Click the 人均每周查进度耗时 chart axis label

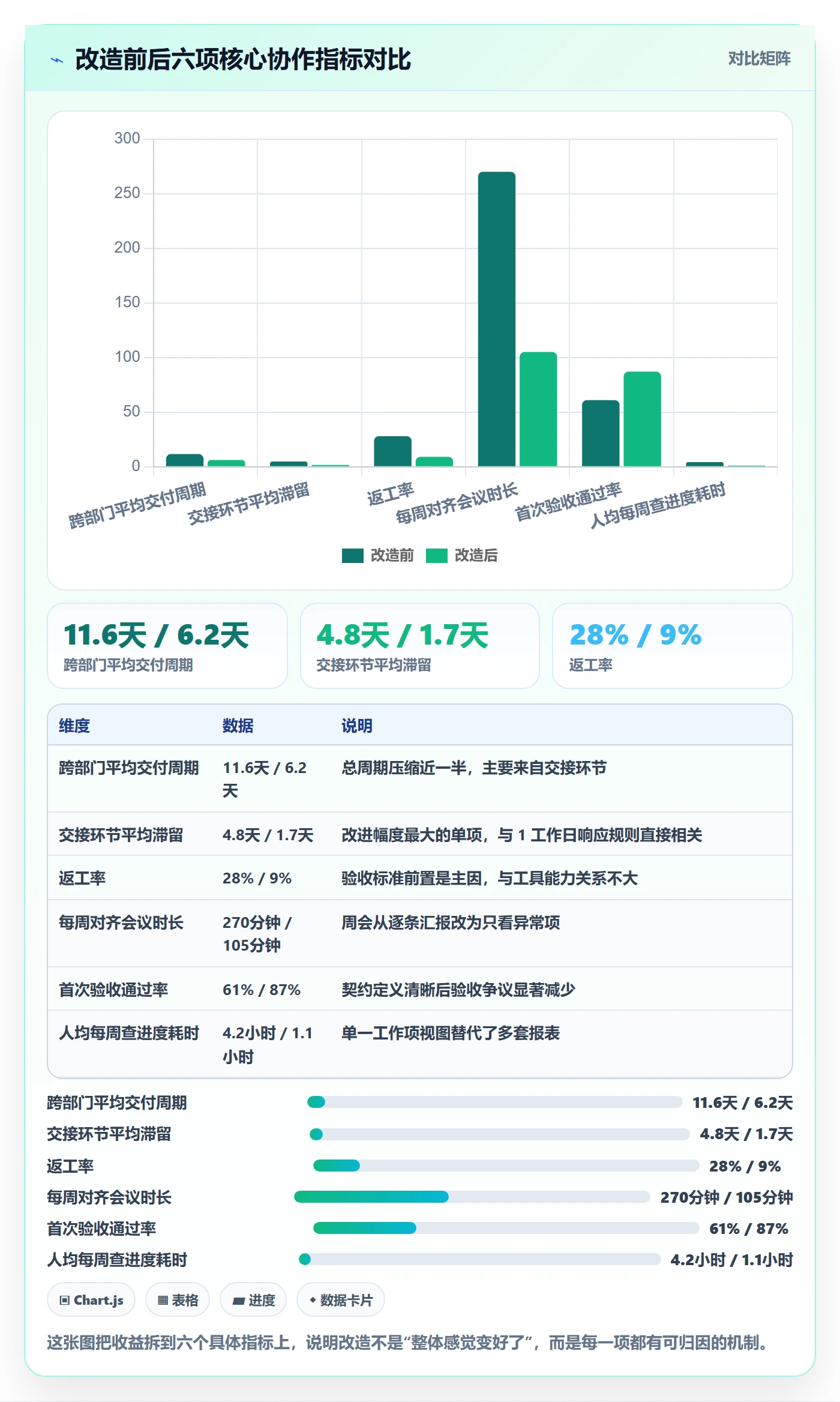(x=658, y=505)
